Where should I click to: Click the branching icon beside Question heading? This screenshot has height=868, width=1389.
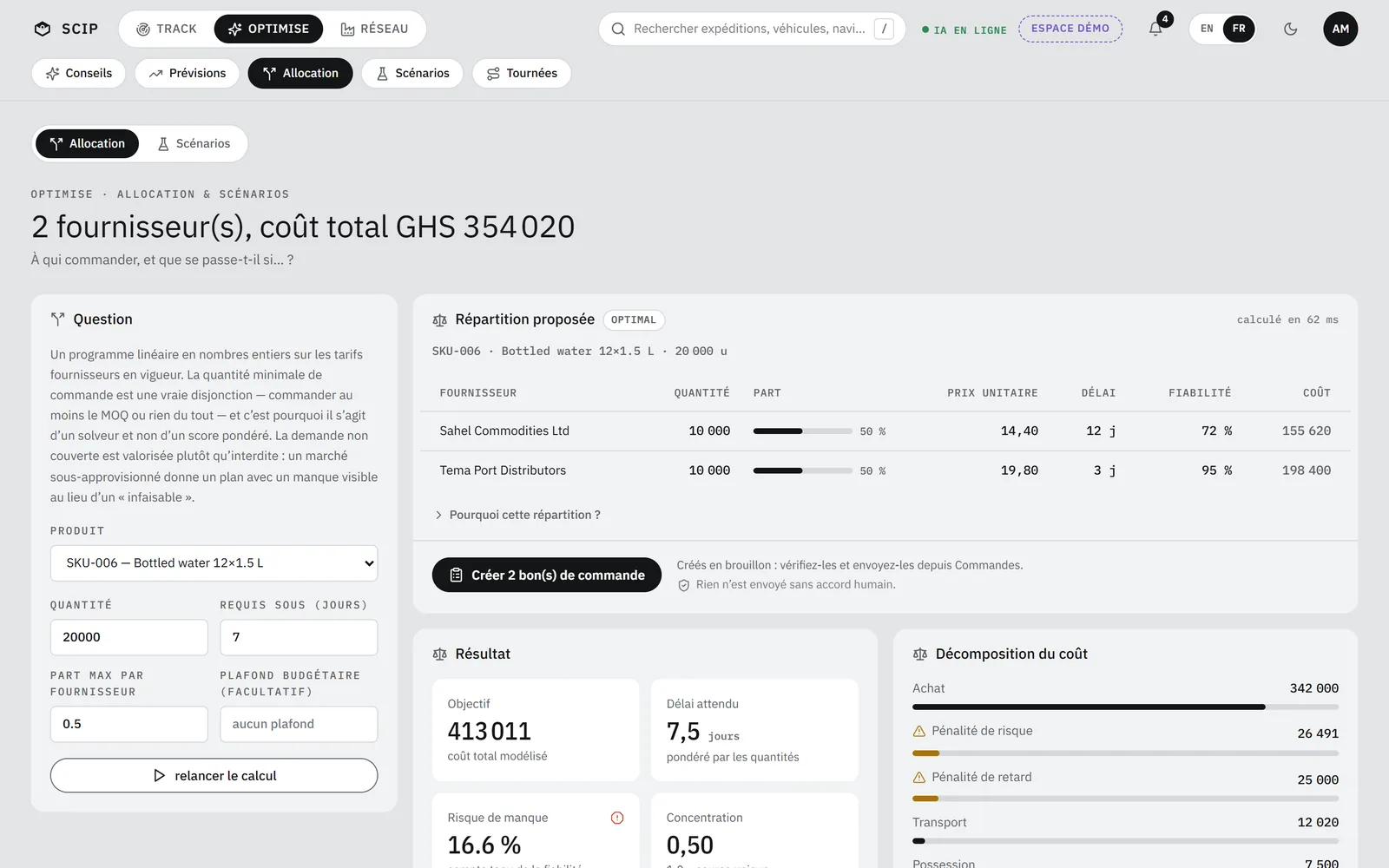coord(58,319)
